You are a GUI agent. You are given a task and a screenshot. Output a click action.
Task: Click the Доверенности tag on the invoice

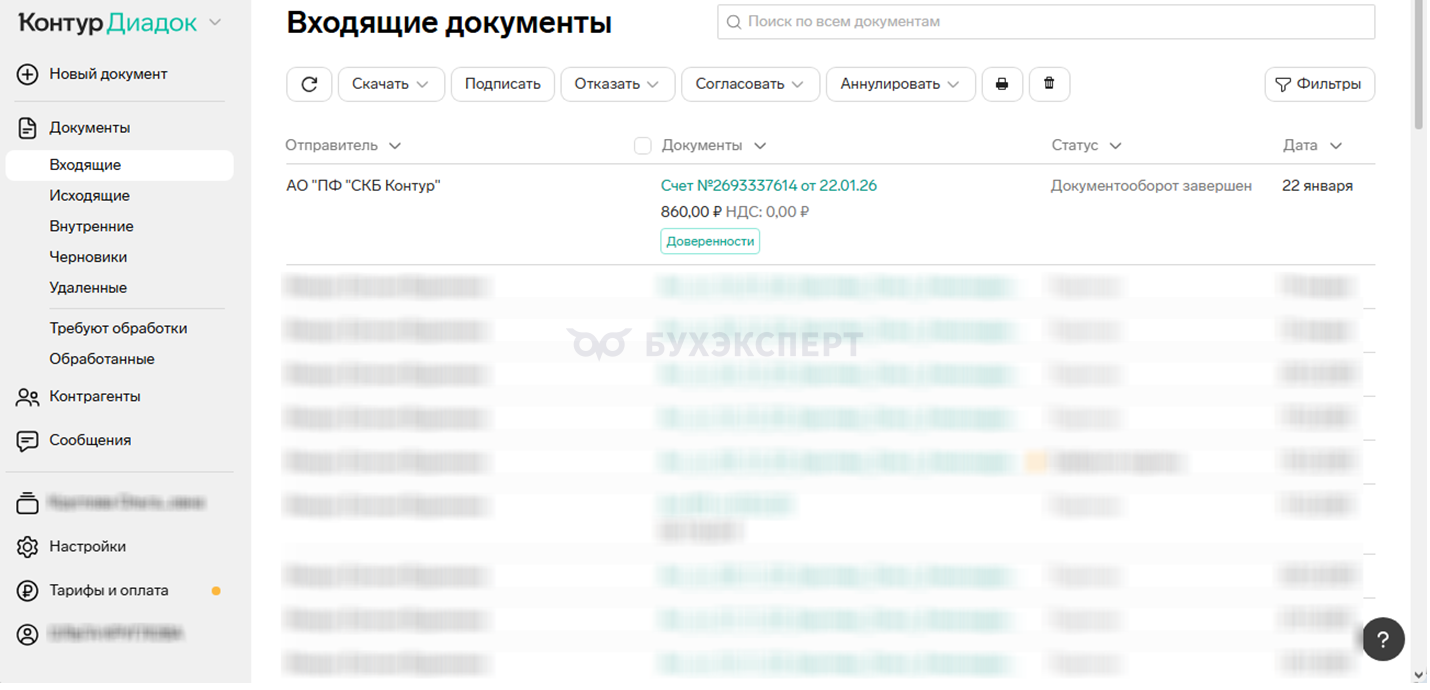(710, 241)
